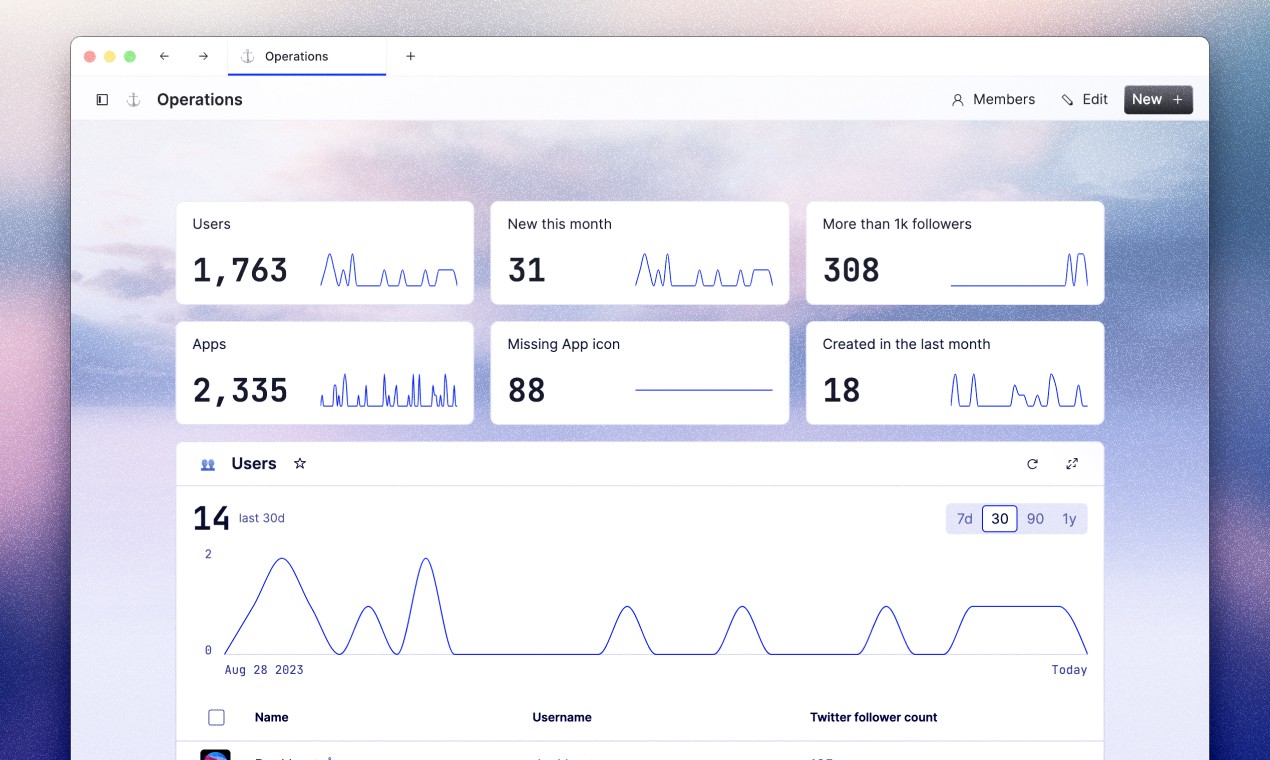Click the plus icon inside New button

(x=1177, y=100)
